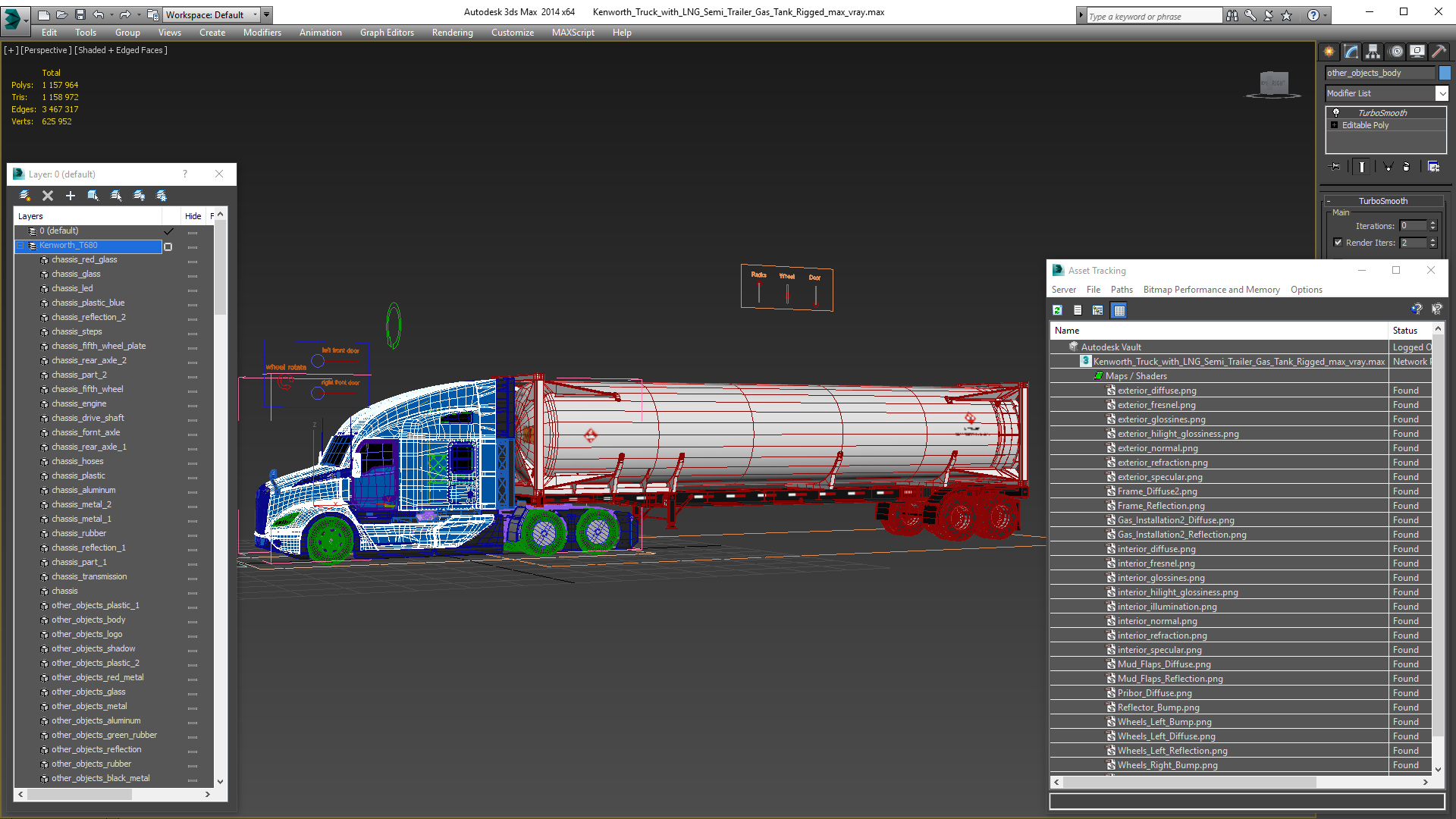Toggle hide for Kenworth_T680 layer
The image size is (1456, 819).
pos(193,246)
